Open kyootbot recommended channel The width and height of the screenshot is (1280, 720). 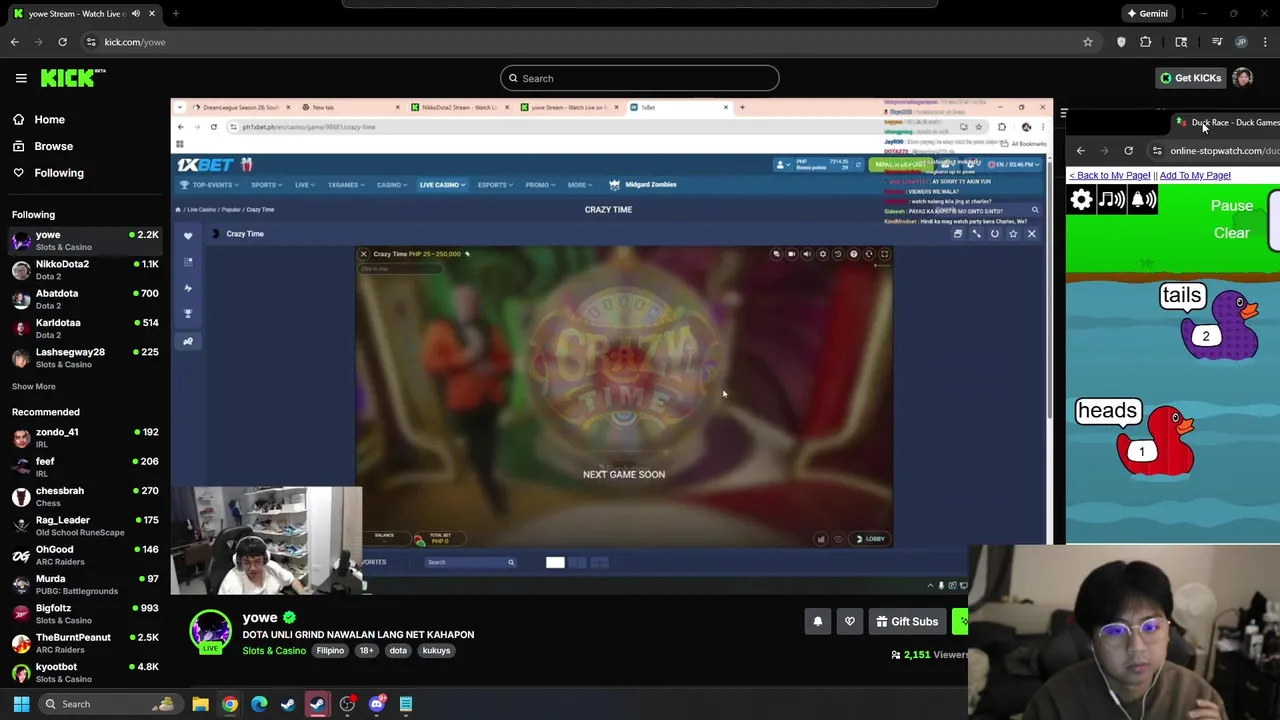coord(85,672)
